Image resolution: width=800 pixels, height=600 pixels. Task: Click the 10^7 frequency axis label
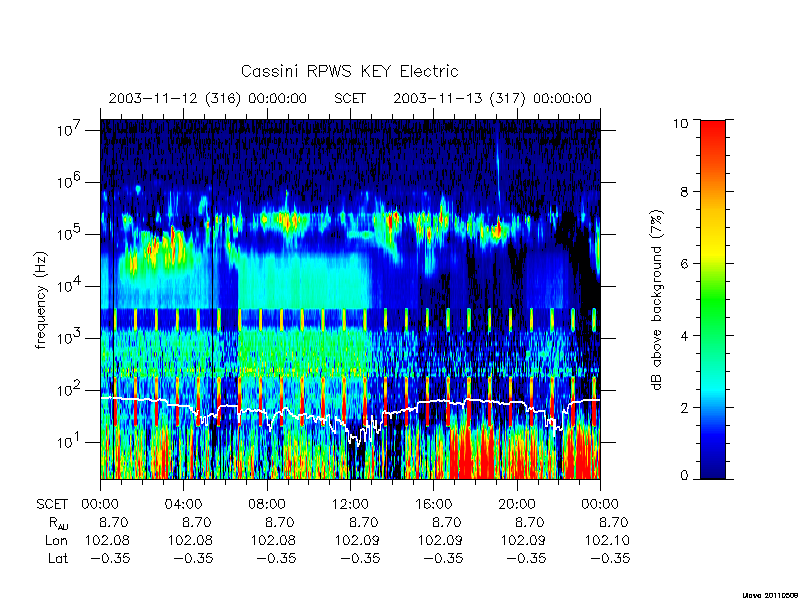pos(68,128)
